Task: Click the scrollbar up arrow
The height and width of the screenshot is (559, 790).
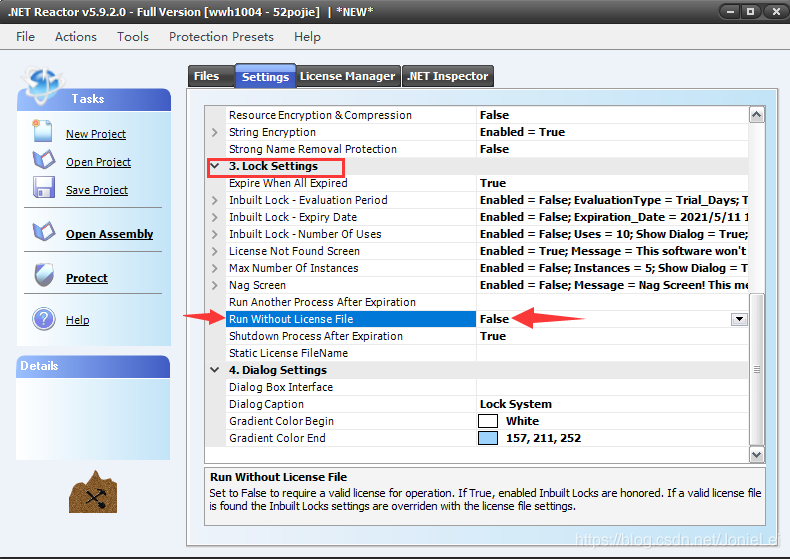Action: (x=756, y=115)
